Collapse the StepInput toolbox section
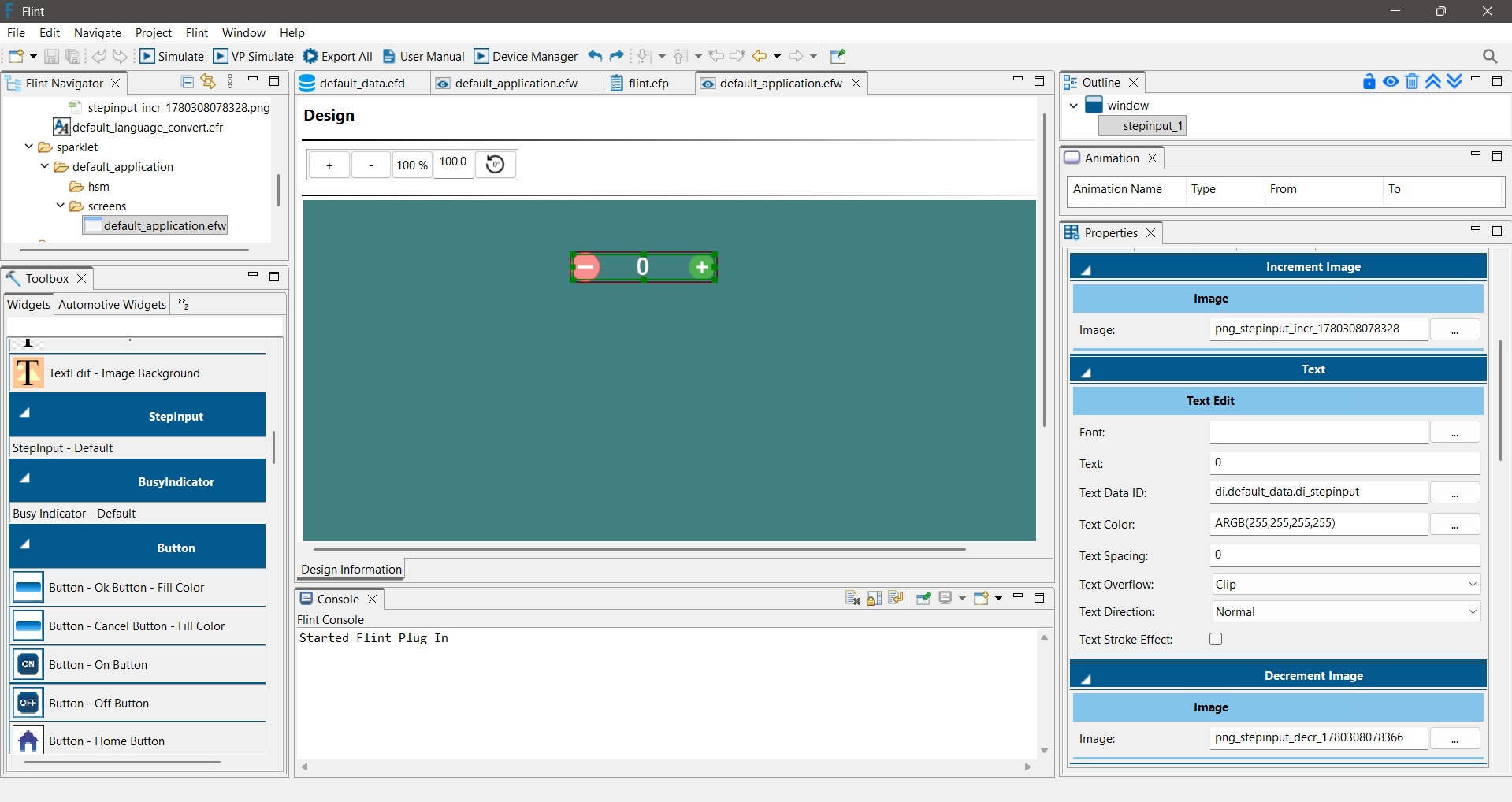The height and width of the screenshot is (802, 1512). [x=24, y=412]
